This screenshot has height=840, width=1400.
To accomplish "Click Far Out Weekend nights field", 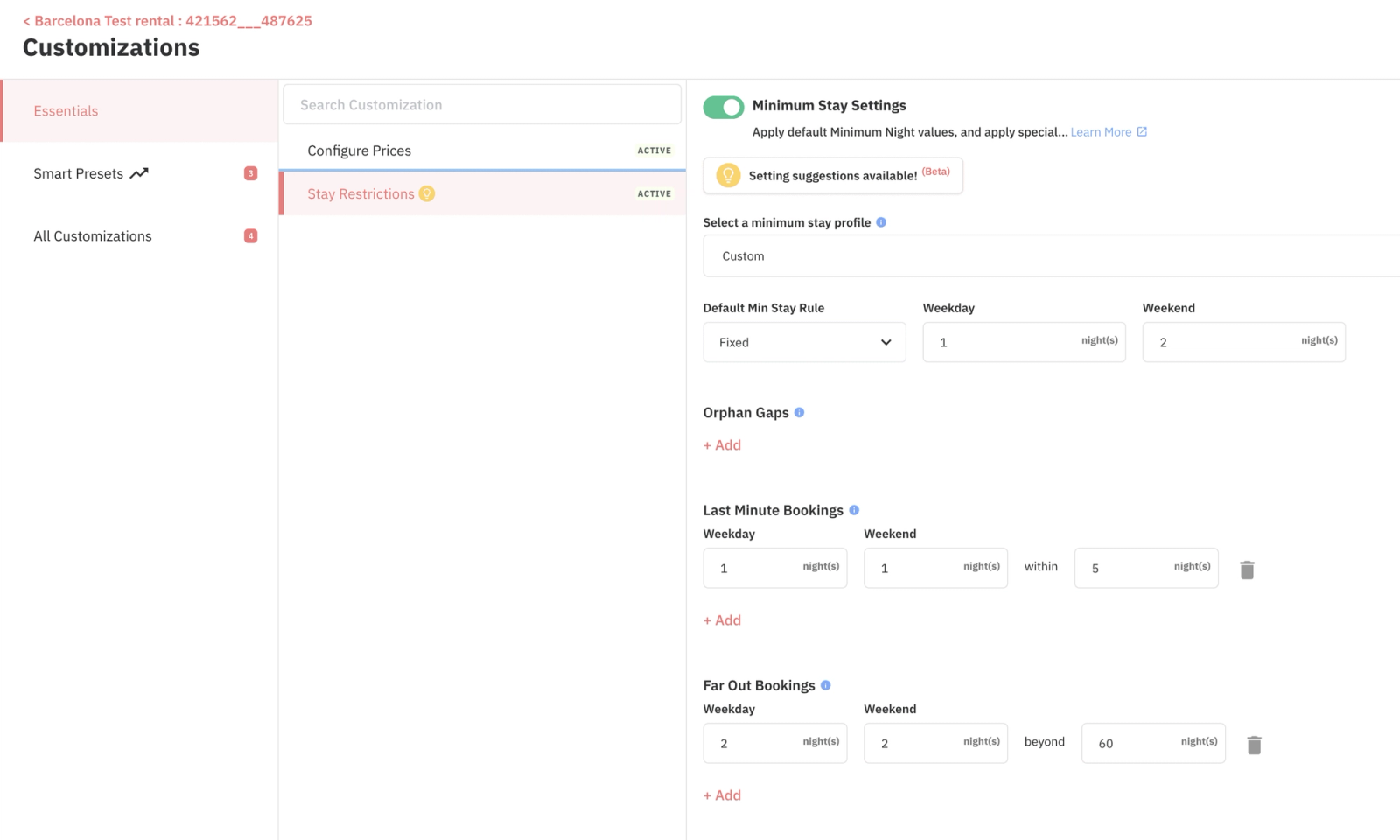I will point(935,743).
